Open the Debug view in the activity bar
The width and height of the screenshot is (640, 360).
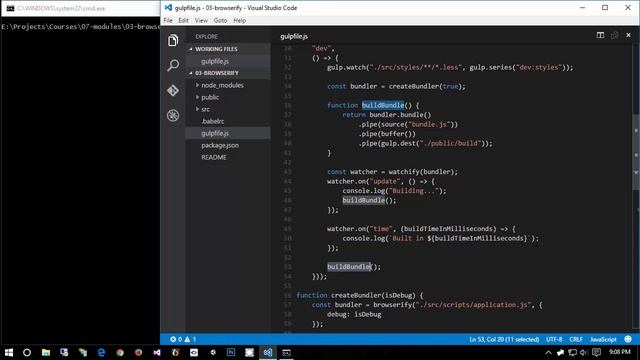coord(173,116)
